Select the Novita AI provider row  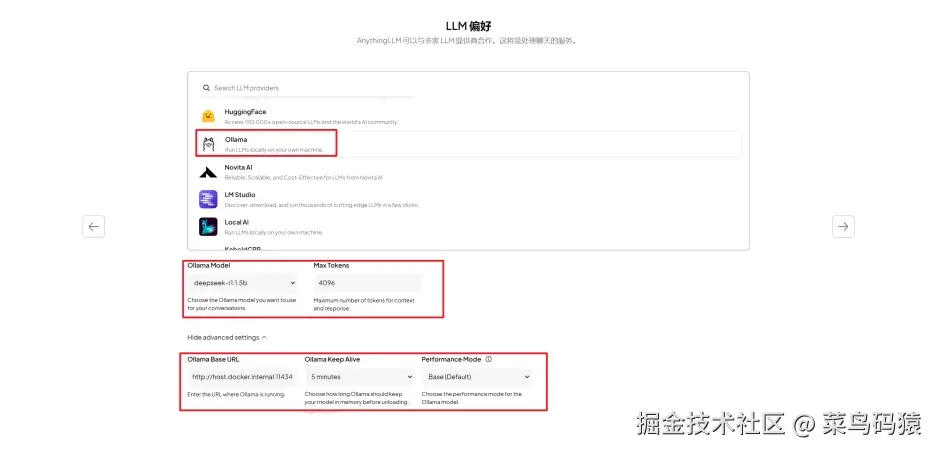(468, 172)
